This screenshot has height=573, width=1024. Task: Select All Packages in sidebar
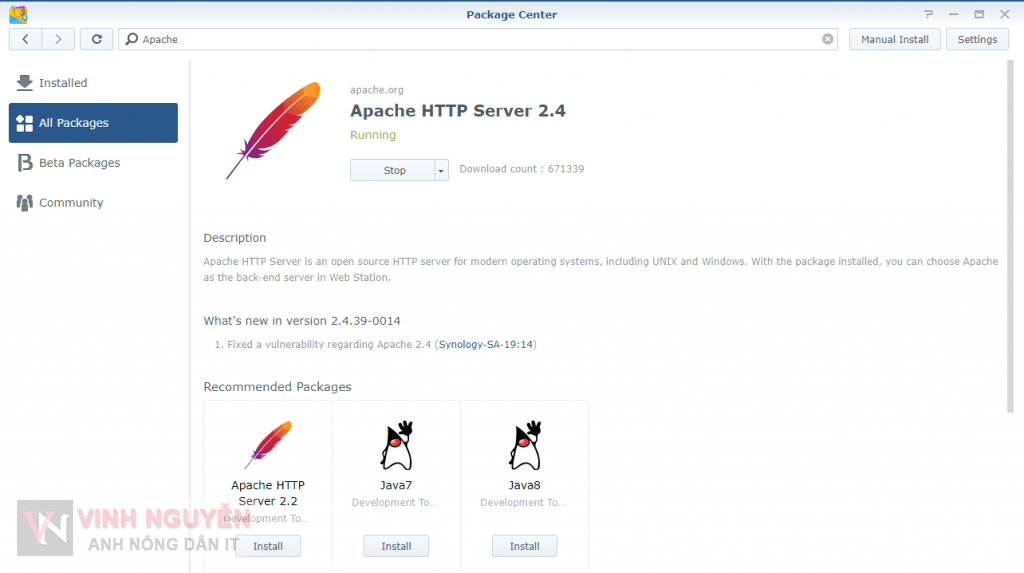tap(93, 123)
